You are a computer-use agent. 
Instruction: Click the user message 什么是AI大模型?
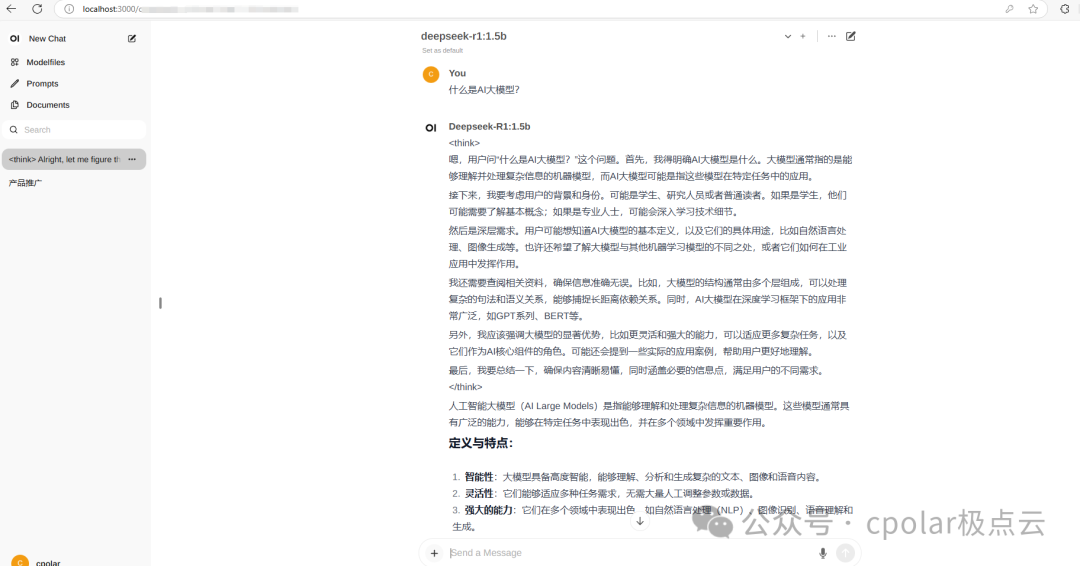click(x=484, y=90)
